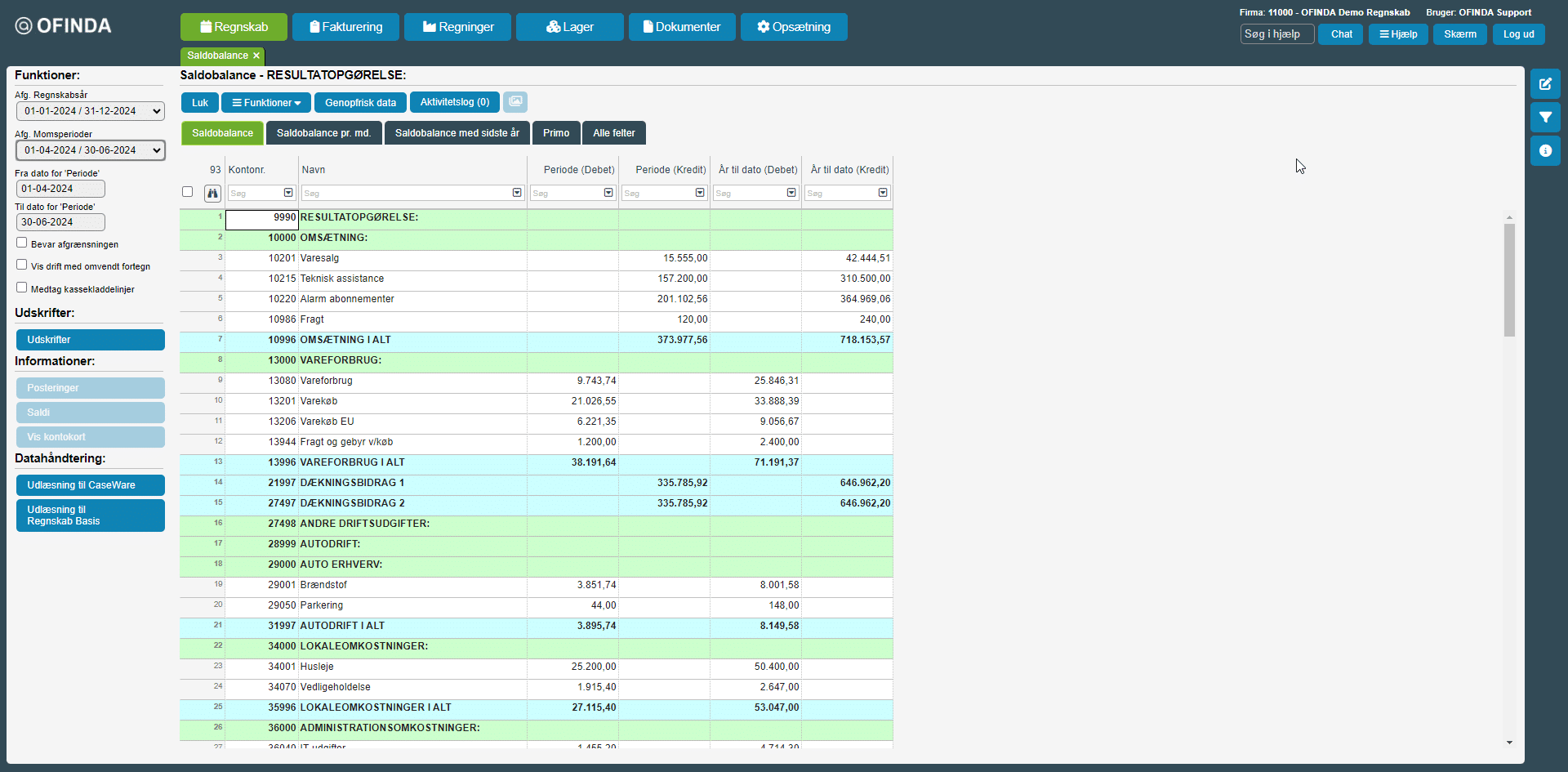Select the Primo tab
The image size is (1568, 772).
(x=556, y=133)
